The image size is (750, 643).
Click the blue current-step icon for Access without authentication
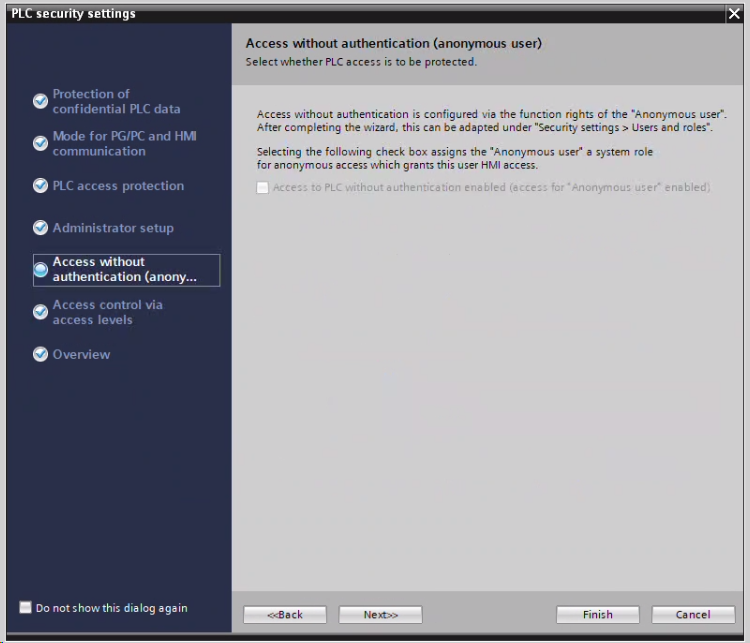click(41, 270)
